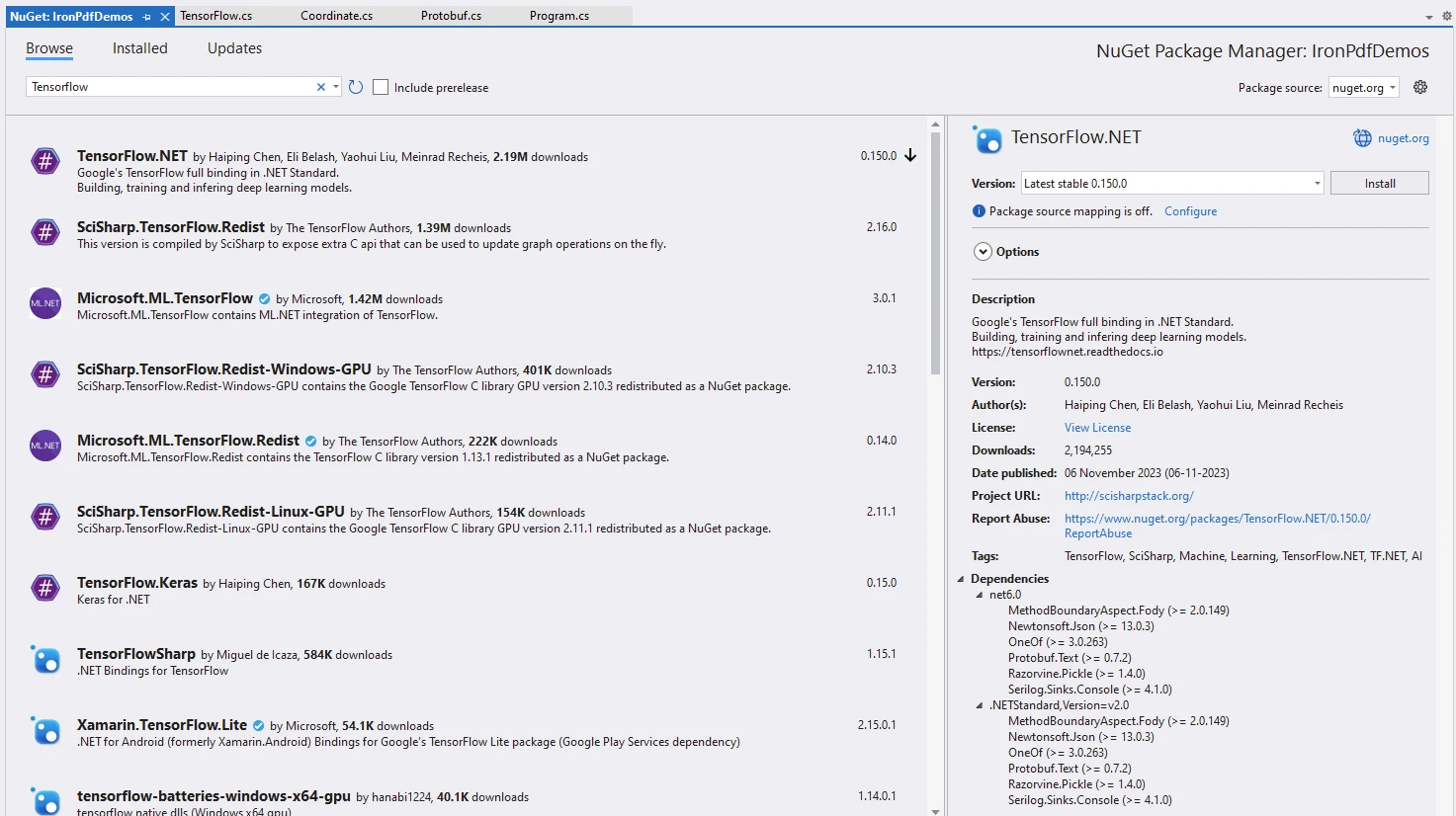Open the ReportAbuse link for TensorFlow.NET
Viewport: 1456px width, 816px height.
point(1218,526)
